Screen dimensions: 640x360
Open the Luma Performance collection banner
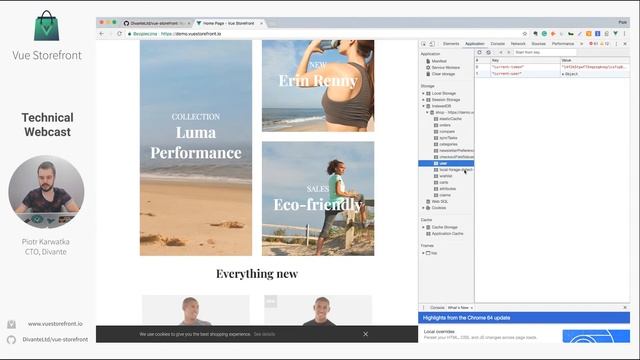[x=196, y=148]
